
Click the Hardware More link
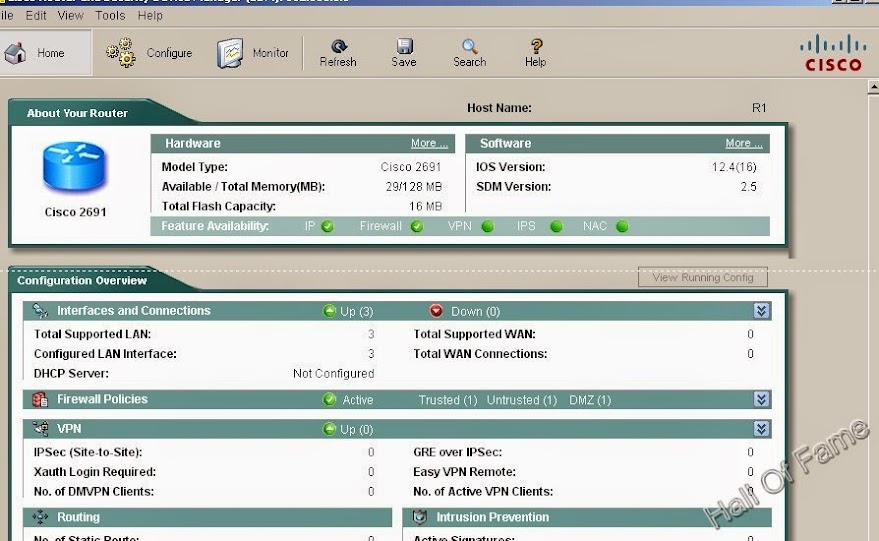[x=429, y=143]
